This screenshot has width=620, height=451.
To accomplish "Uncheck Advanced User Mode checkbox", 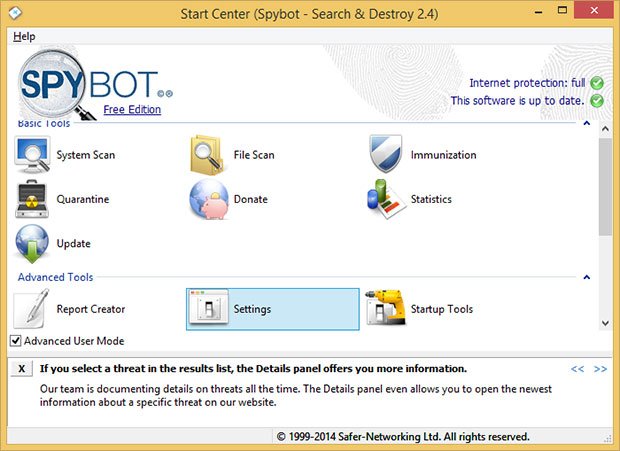I will pos(15,341).
